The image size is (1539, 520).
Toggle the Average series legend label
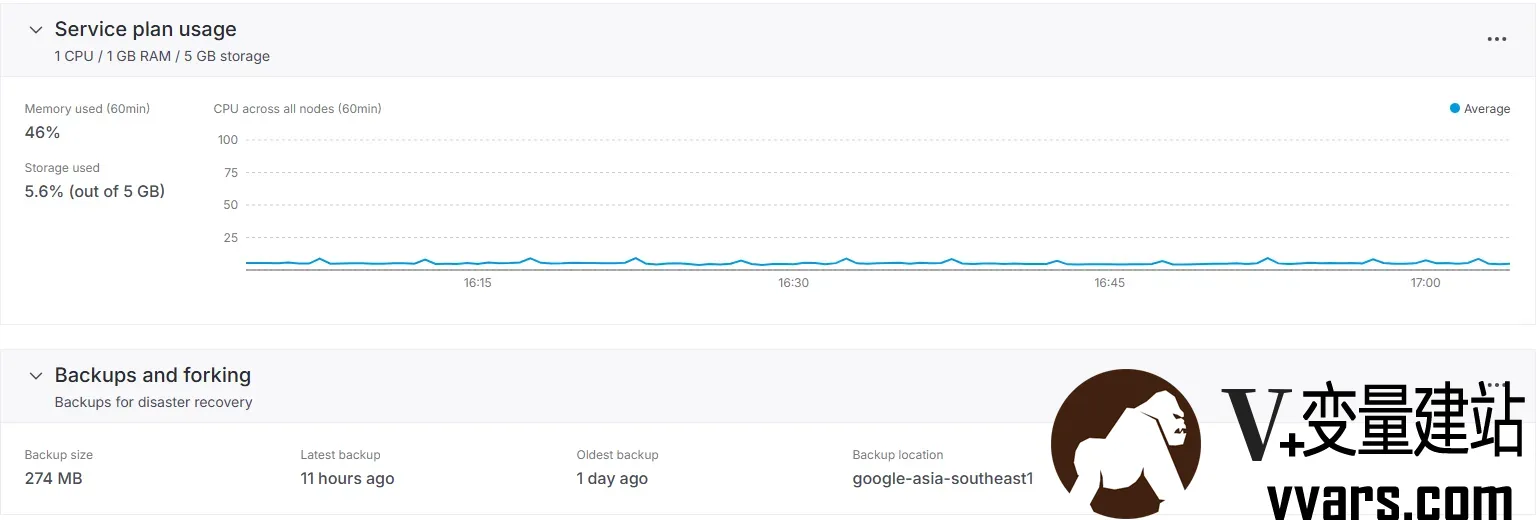1487,109
